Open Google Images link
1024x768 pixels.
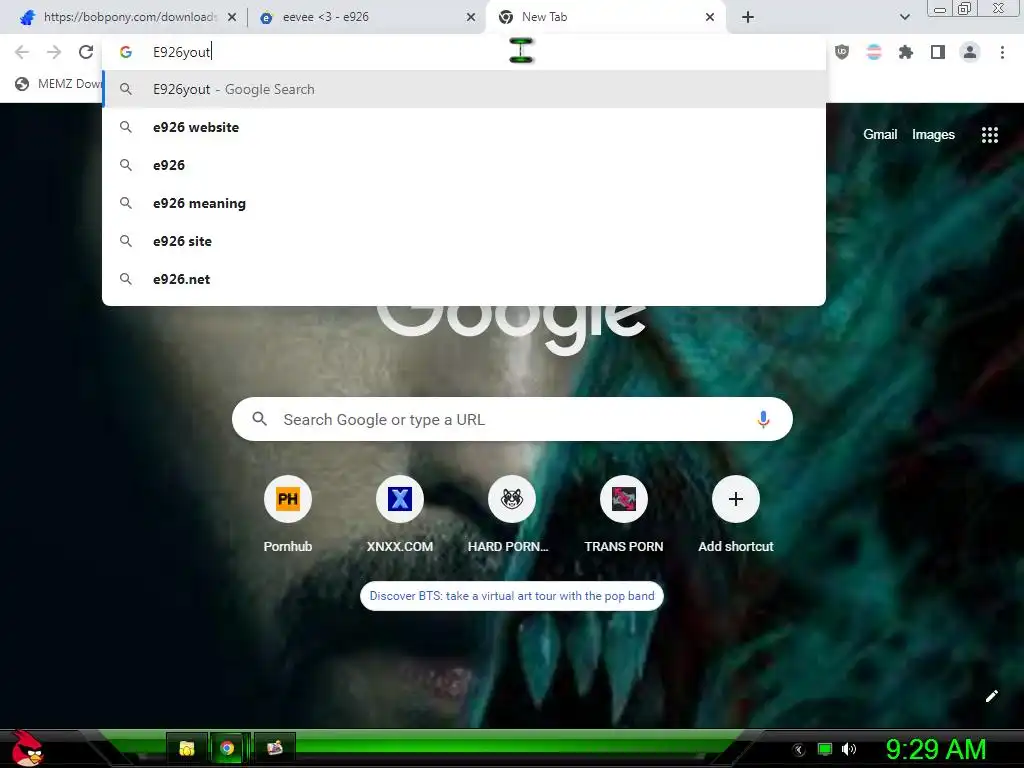[933, 135]
